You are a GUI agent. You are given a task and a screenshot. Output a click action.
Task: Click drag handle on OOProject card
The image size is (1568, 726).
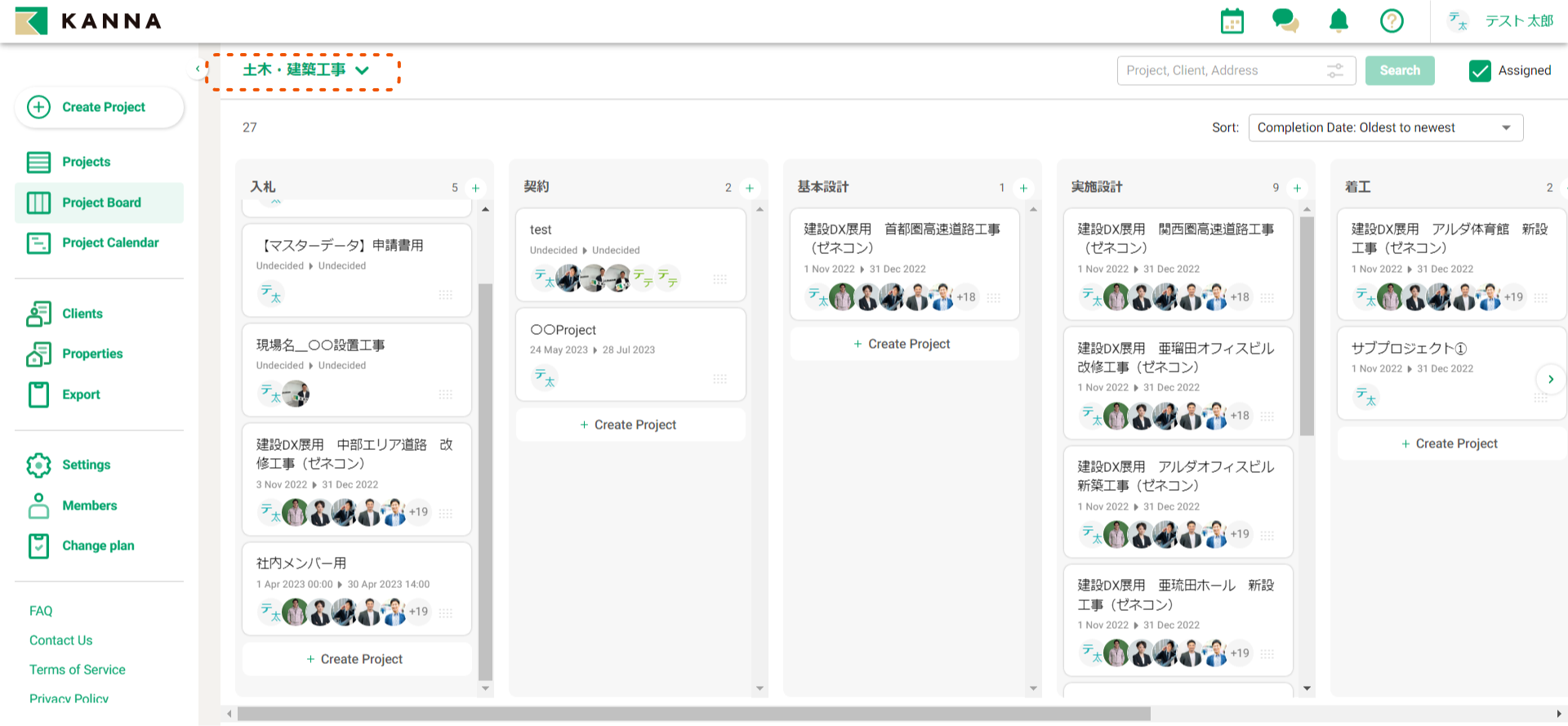(x=719, y=379)
